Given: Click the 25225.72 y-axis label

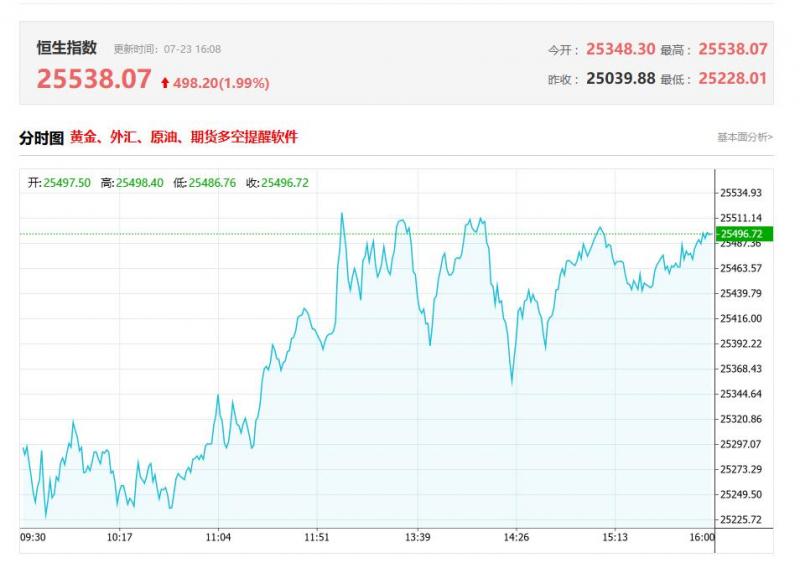Looking at the screenshot, I should (x=741, y=520).
